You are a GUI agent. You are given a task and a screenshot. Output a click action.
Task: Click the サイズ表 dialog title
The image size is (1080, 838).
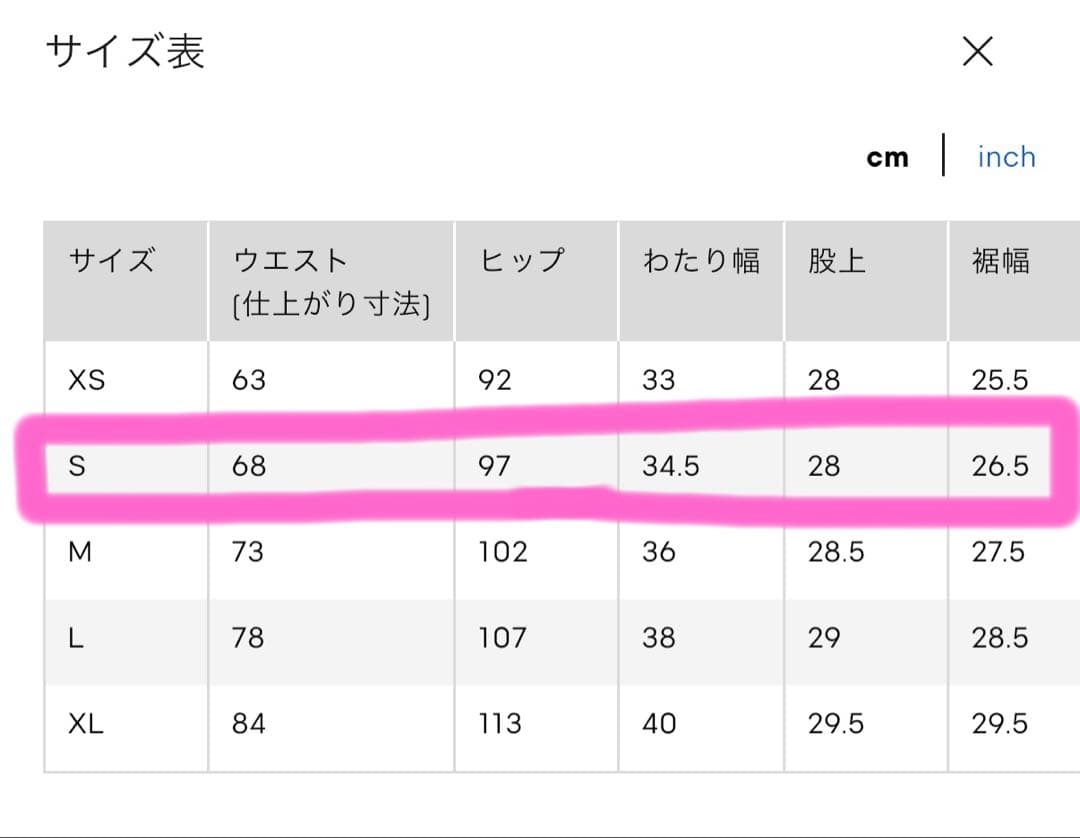pyautogui.click(x=125, y=52)
